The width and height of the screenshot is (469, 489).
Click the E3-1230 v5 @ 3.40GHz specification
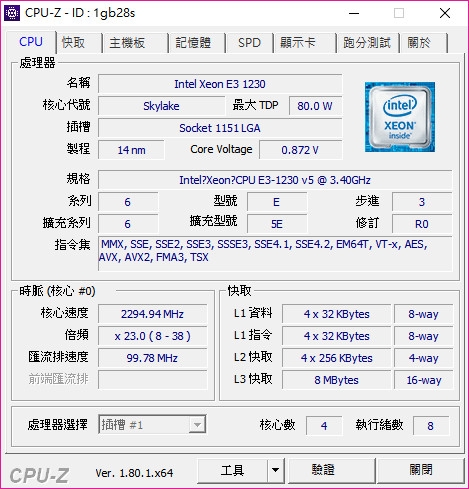point(275,180)
